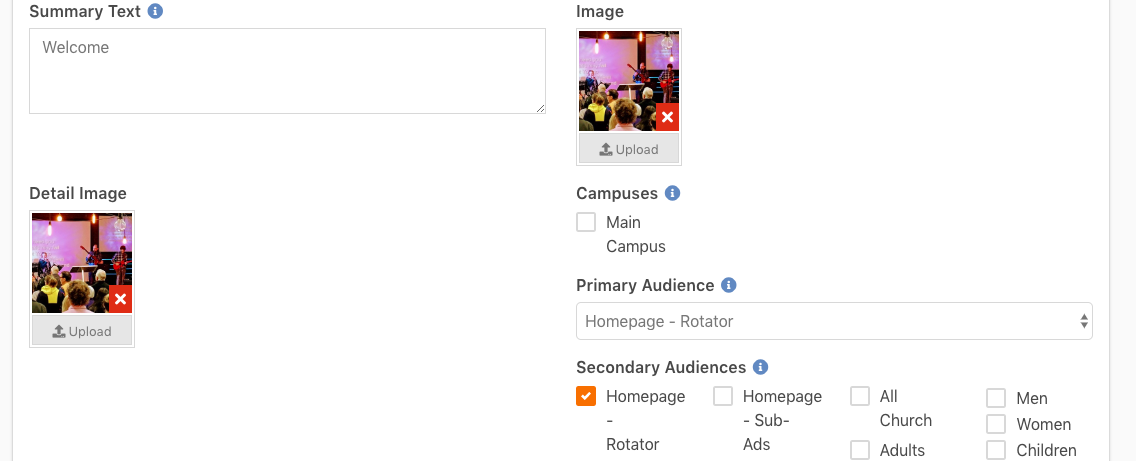Uncheck the Homepage - Rotator secondary audience

pos(586,396)
